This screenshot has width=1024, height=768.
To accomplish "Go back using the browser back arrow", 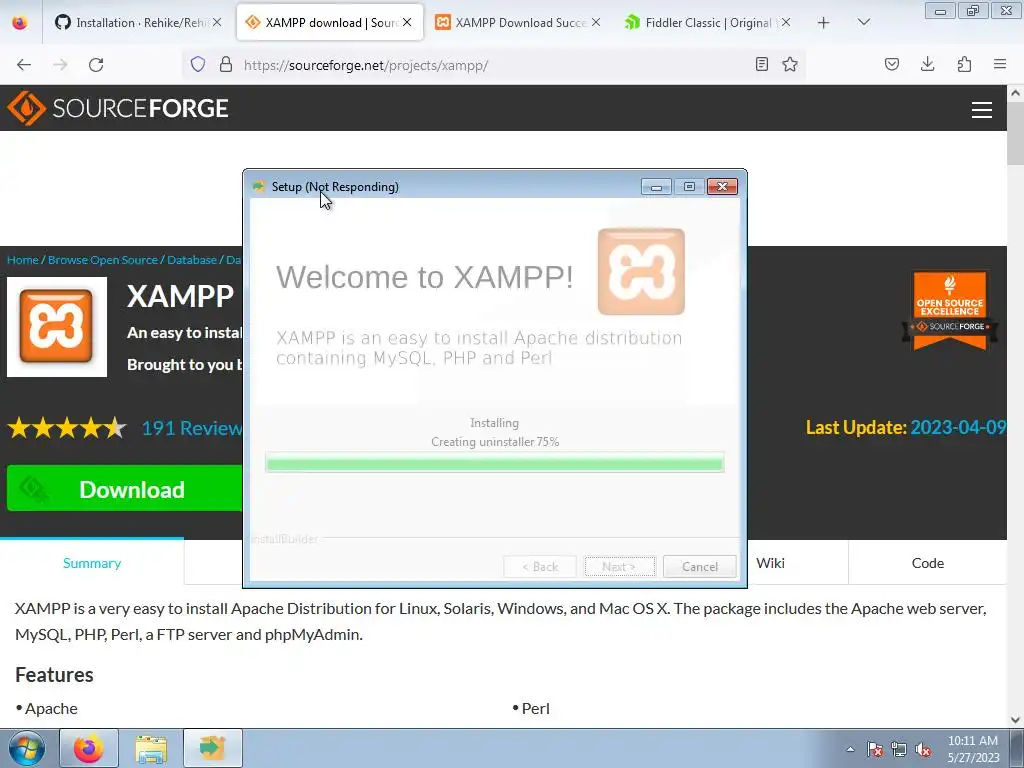I will coord(24,65).
